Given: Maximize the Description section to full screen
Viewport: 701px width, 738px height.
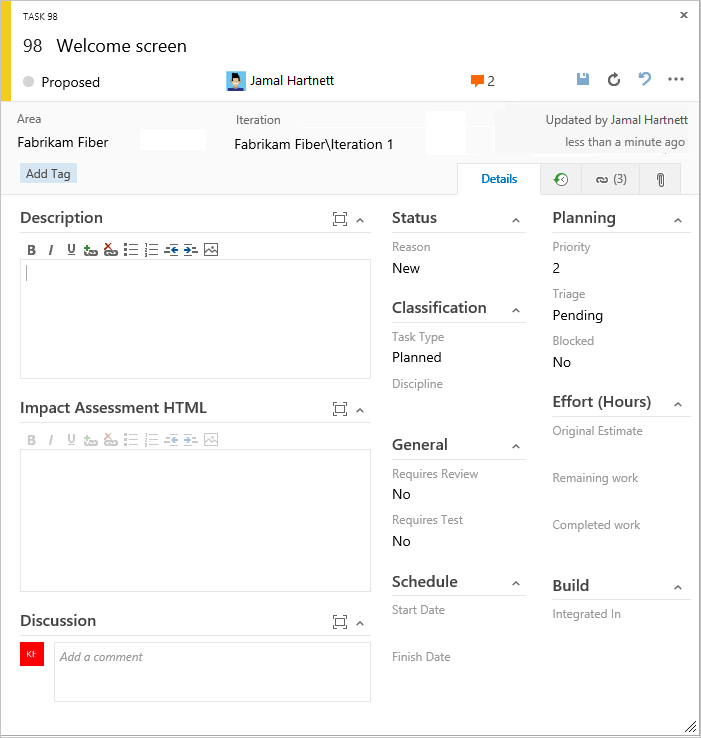Looking at the screenshot, I should [x=340, y=219].
